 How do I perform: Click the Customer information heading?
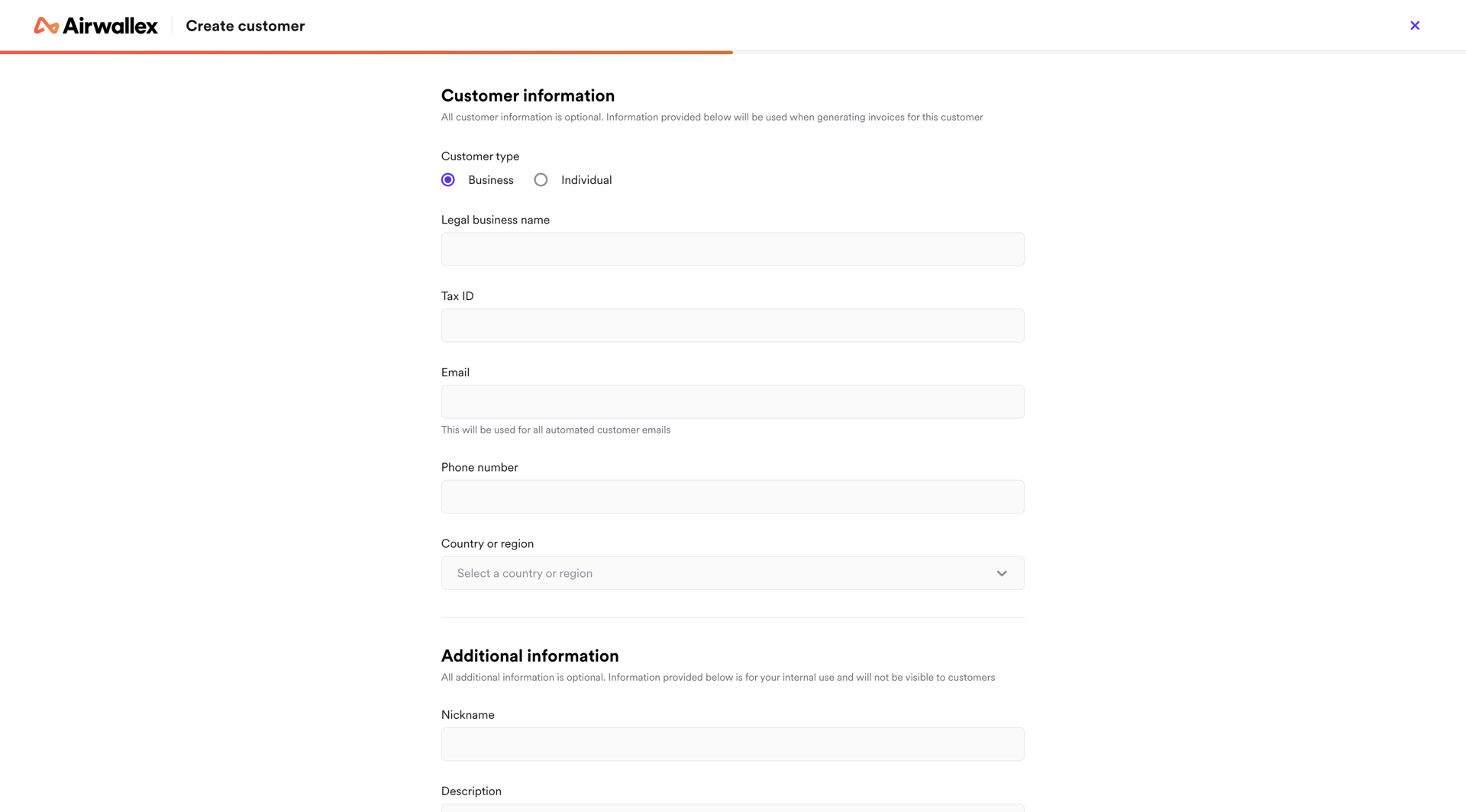(x=528, y=95)
